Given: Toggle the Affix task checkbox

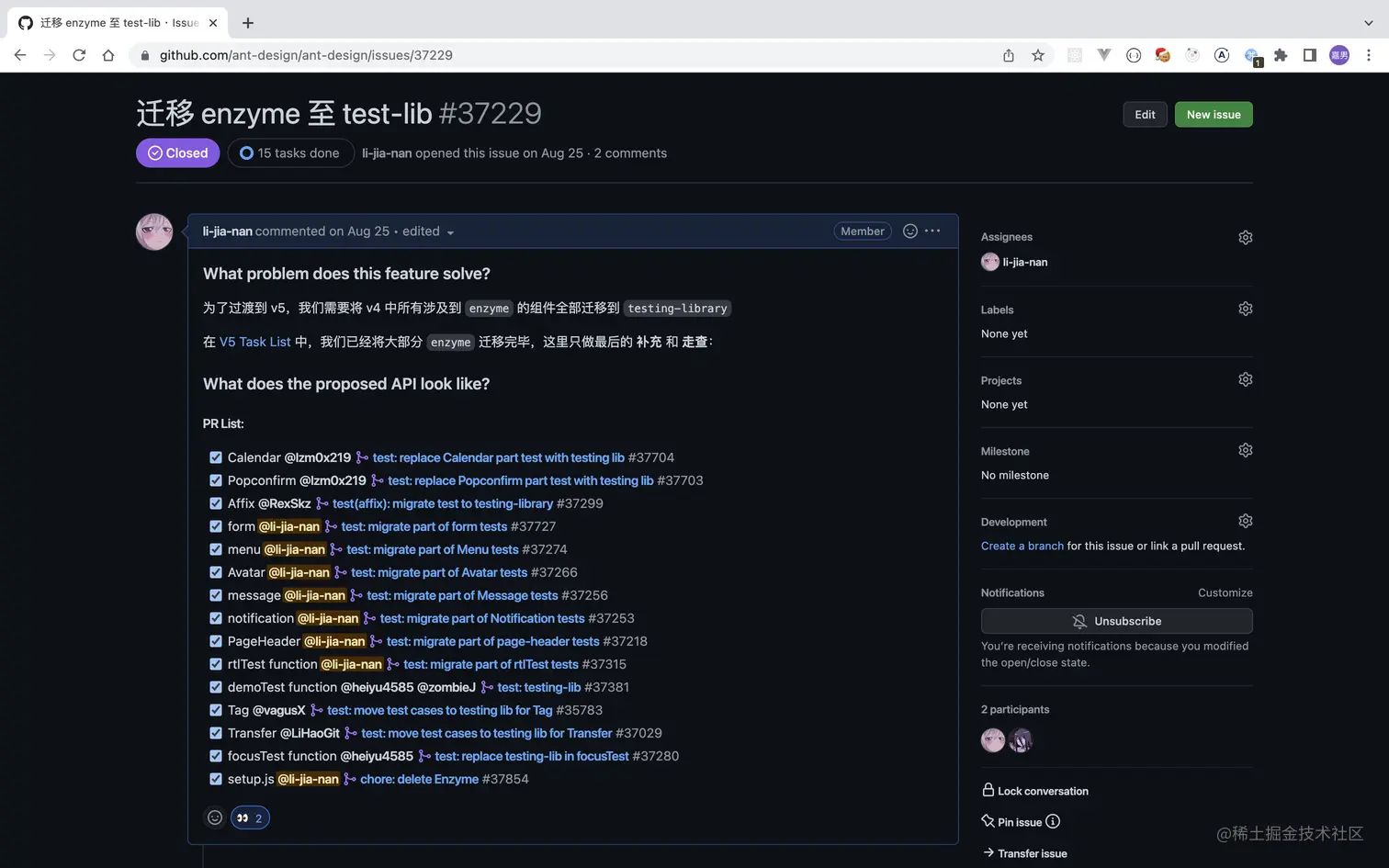Looking at the screenshot, I should click(x=216, y=503).
